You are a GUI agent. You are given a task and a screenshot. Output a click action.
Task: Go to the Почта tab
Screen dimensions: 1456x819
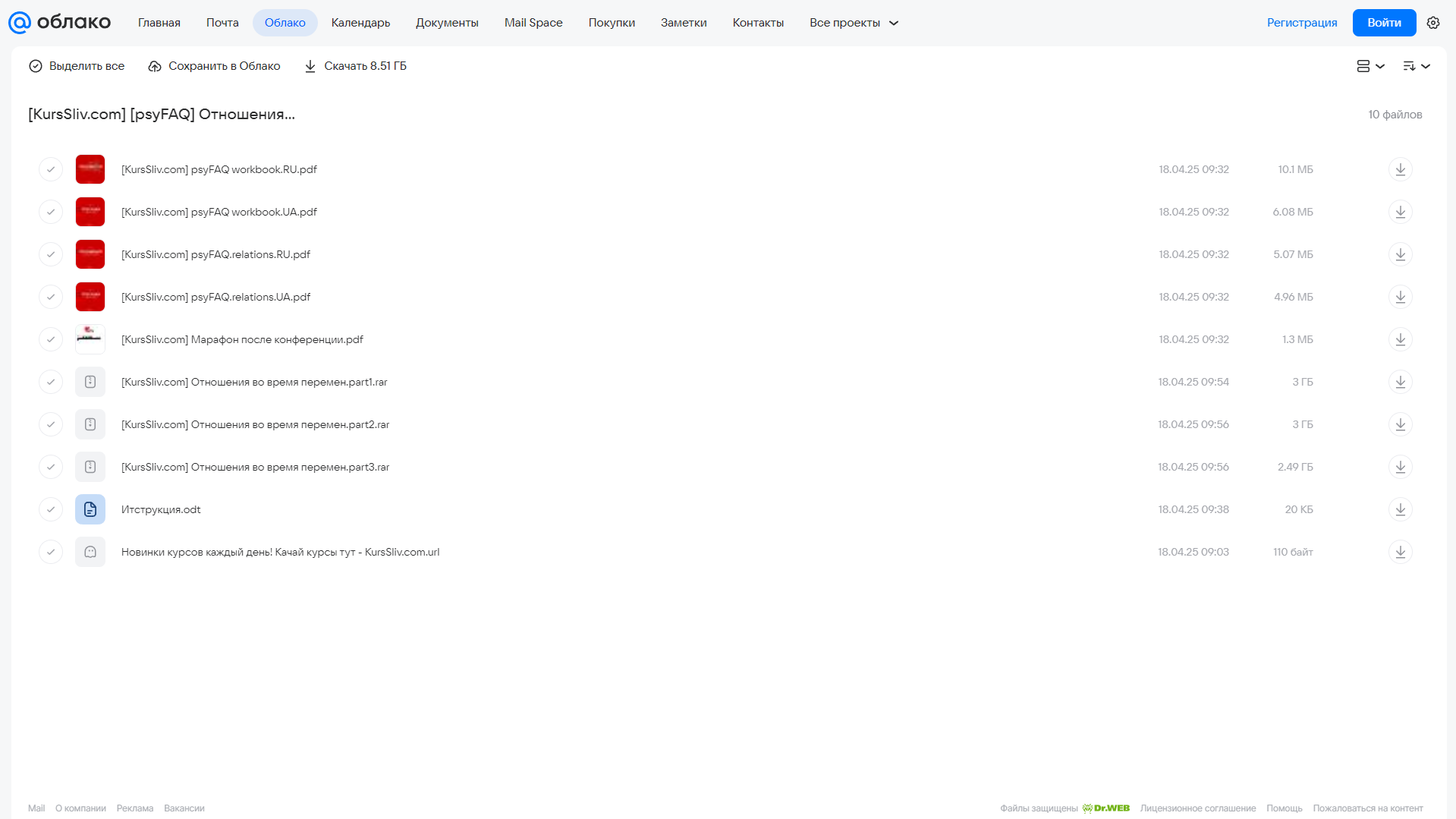tap(222, 23)
